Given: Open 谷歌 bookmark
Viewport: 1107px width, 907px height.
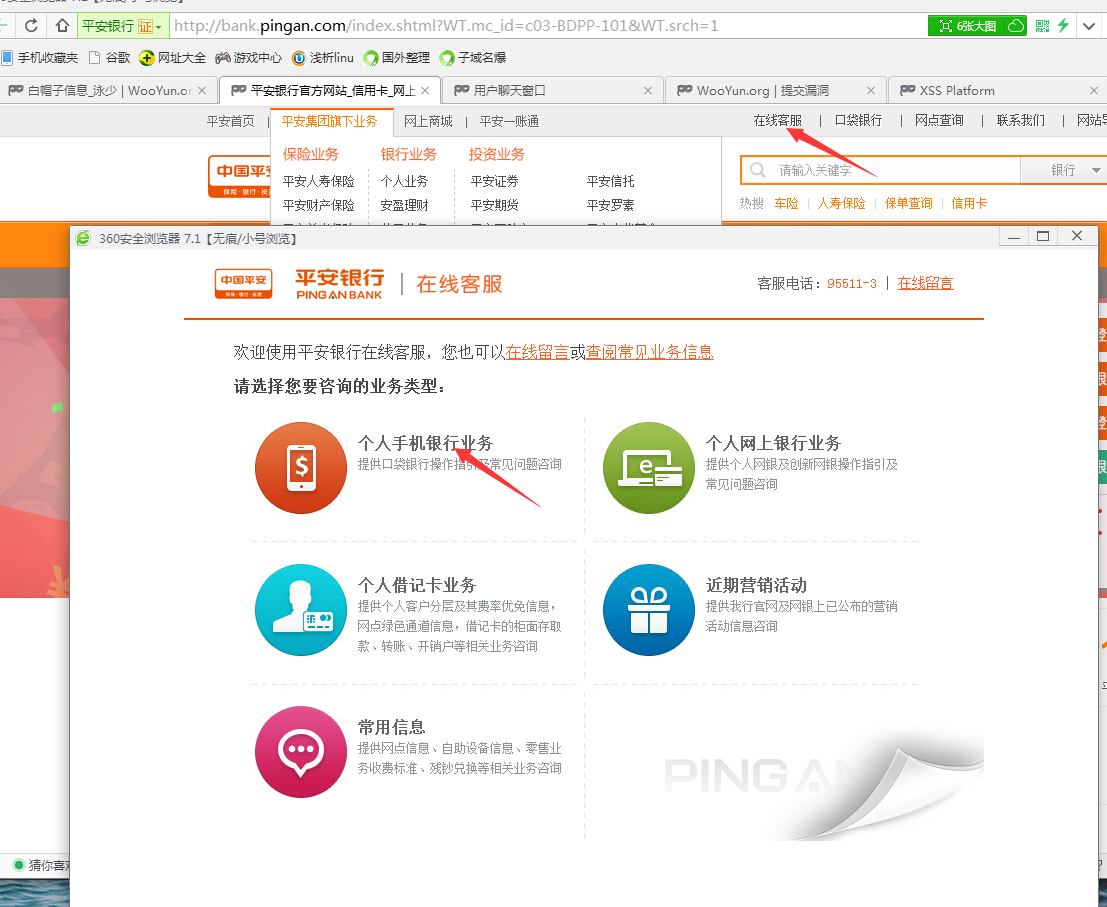Looking at the screenshot, I should pos(109,58).
